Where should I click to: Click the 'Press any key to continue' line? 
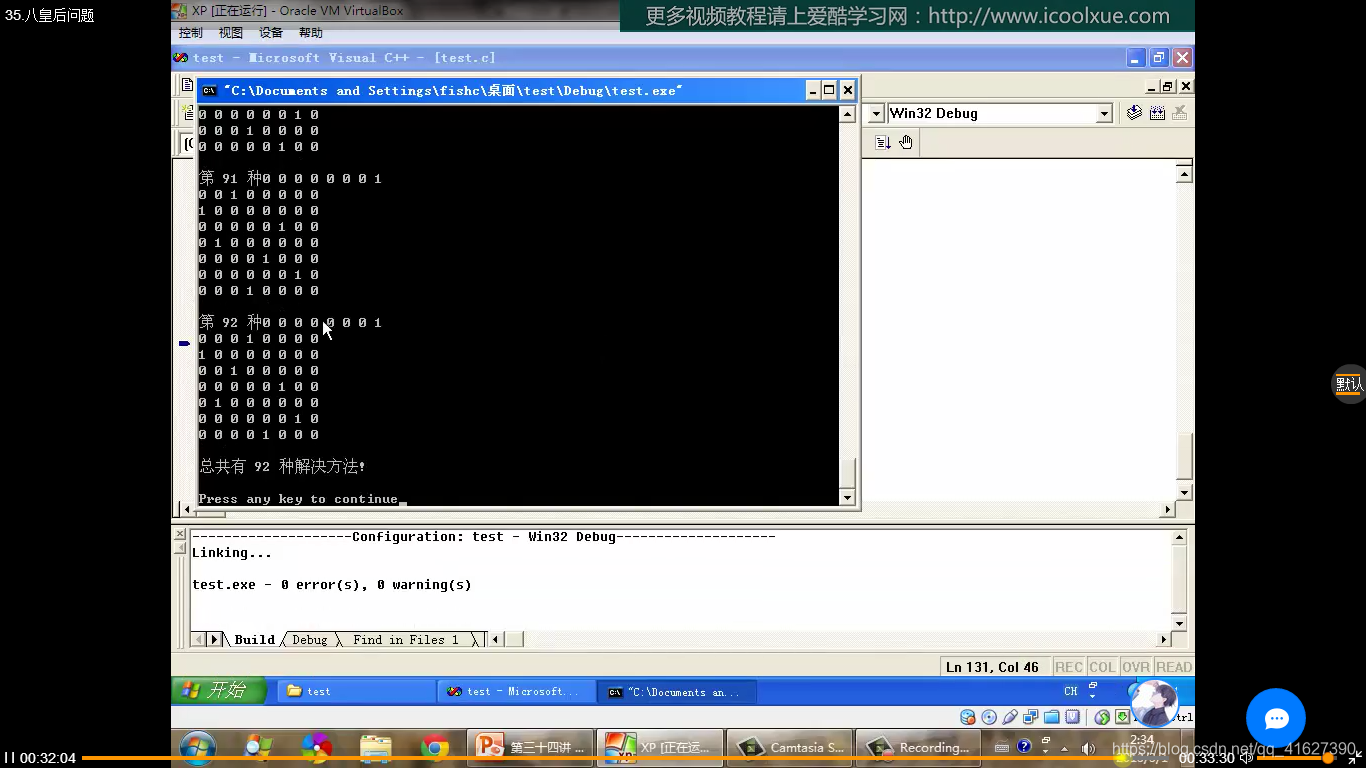point(298,498)
